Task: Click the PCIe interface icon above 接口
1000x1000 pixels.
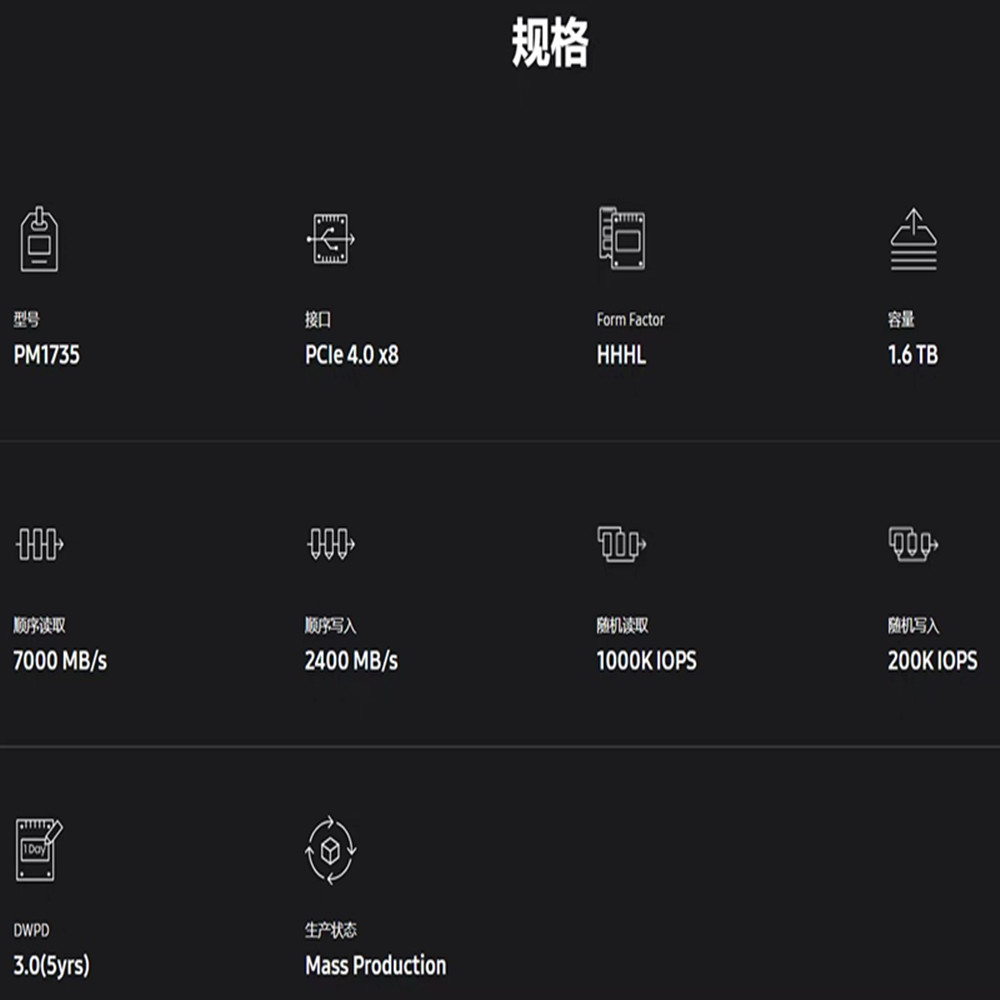Action: 330,240
